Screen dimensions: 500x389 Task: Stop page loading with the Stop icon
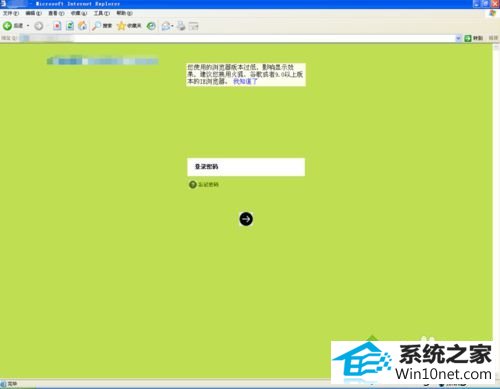tap(57, 26)
